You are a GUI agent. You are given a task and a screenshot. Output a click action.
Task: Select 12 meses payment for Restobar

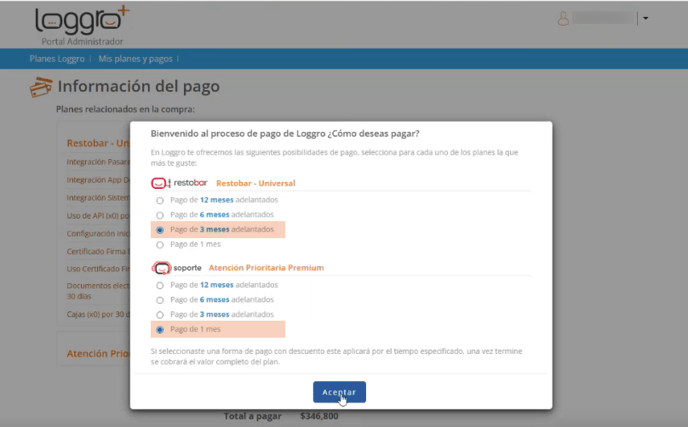[x=160, y=200]
